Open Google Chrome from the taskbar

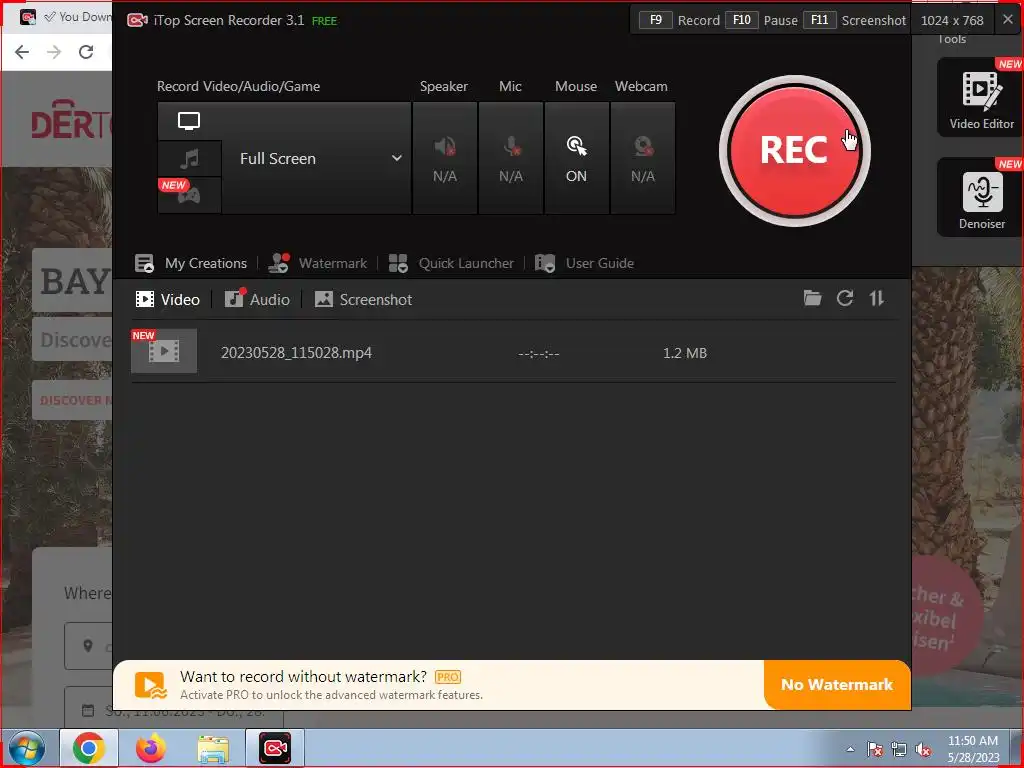point(89,748)
